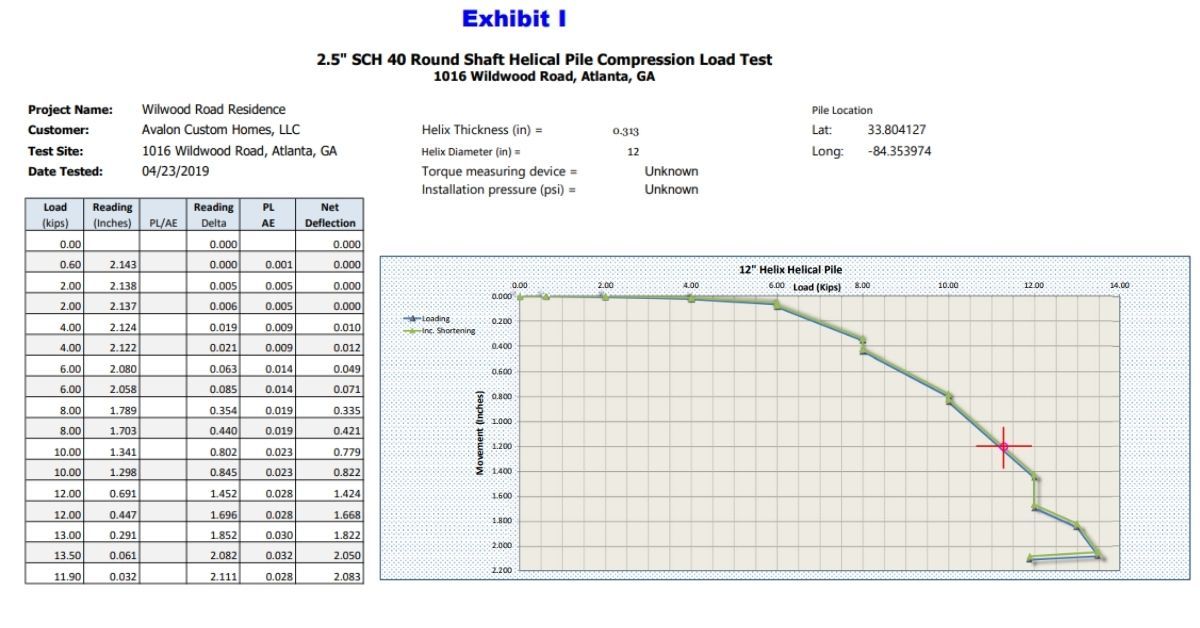Select the helix thickness value 0.313

[x=626, y=131]
